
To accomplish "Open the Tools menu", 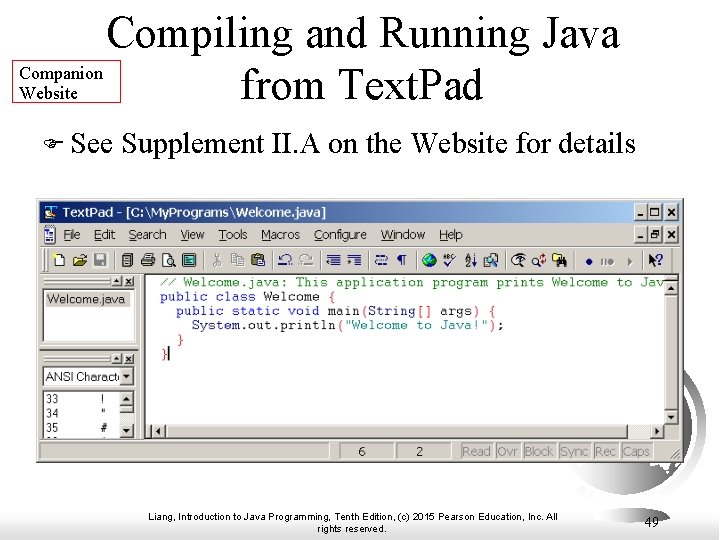I will [233, 235].
